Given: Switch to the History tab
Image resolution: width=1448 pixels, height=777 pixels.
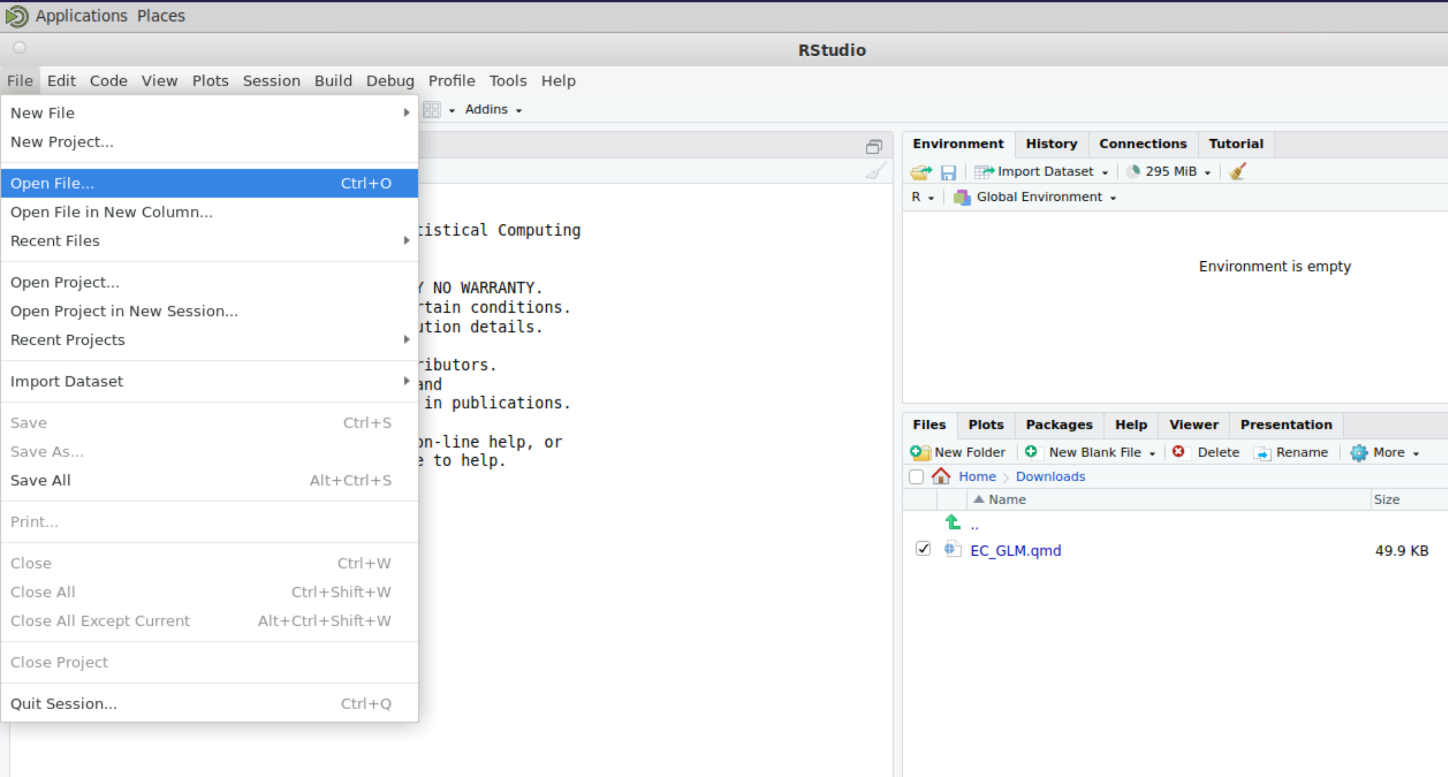Looking at the screenshot, I should pos(1051,144).
